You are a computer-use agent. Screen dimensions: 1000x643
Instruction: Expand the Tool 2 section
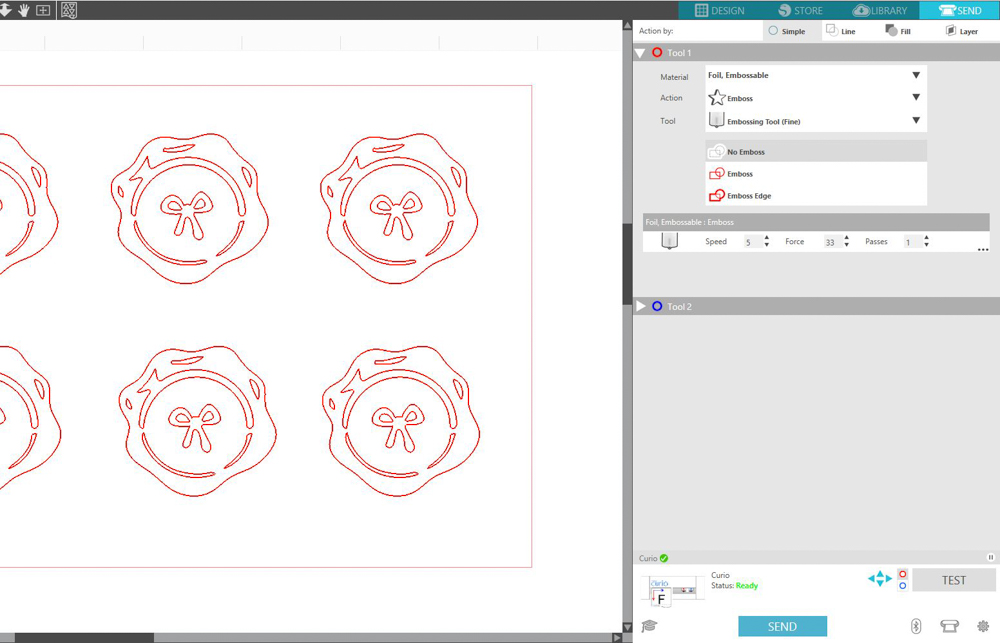[x=642, y=306]
